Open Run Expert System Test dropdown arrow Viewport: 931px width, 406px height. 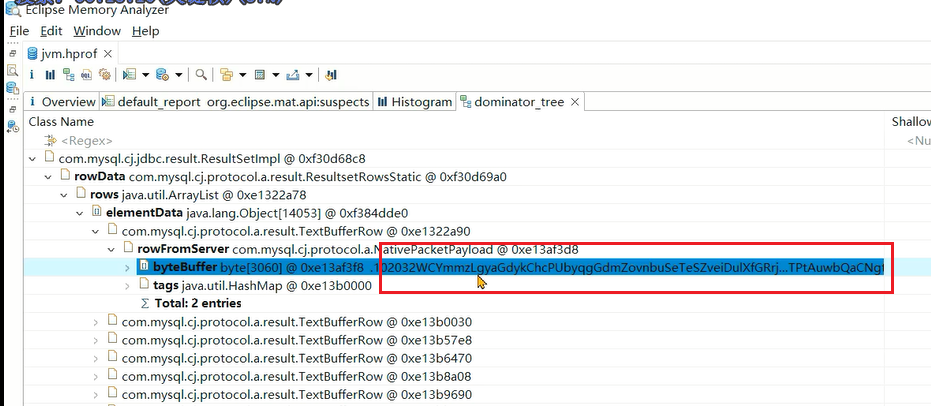pyautogui.click(x=145, y=75)
